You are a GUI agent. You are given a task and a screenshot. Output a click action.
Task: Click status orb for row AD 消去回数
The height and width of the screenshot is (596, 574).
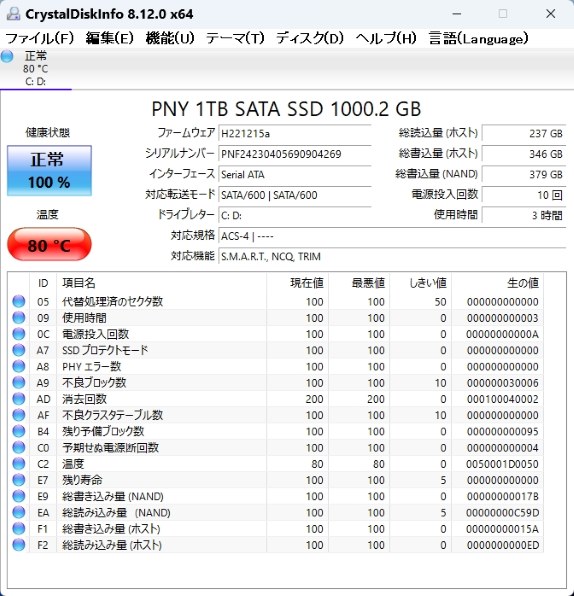click(19, 399)
